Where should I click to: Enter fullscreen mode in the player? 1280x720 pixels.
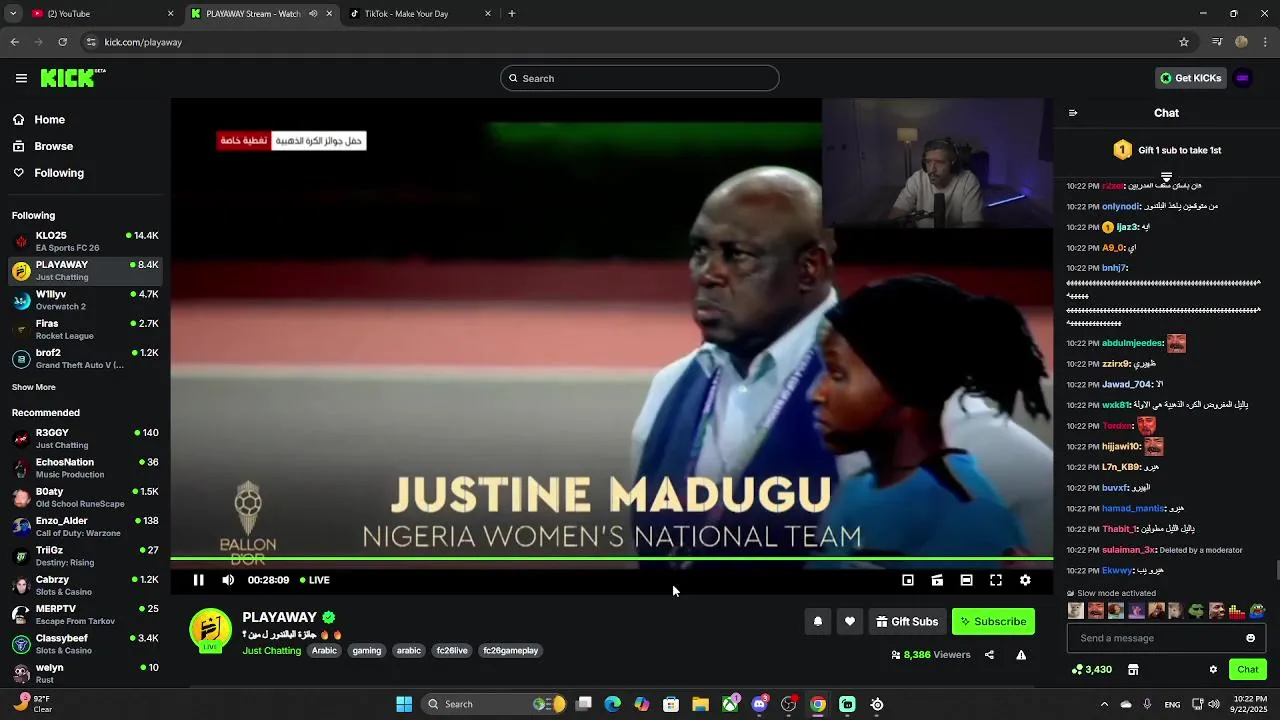(996, 580)
